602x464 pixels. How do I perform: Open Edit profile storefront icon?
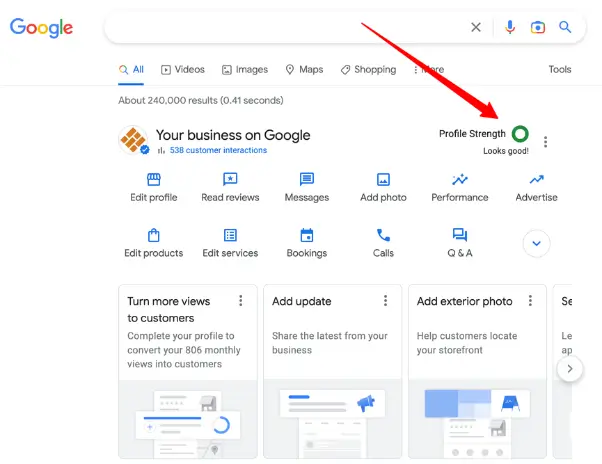pos(154,179)
